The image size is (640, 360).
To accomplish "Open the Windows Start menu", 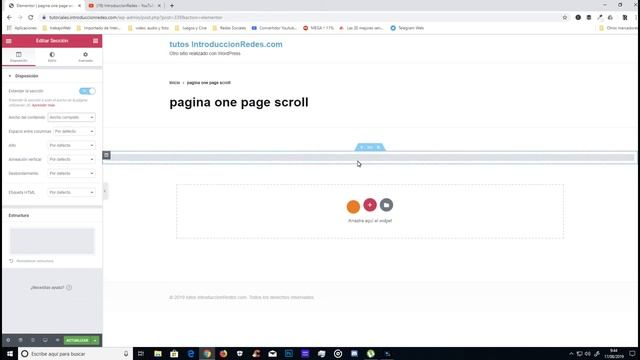I will (x=9, y=354).
